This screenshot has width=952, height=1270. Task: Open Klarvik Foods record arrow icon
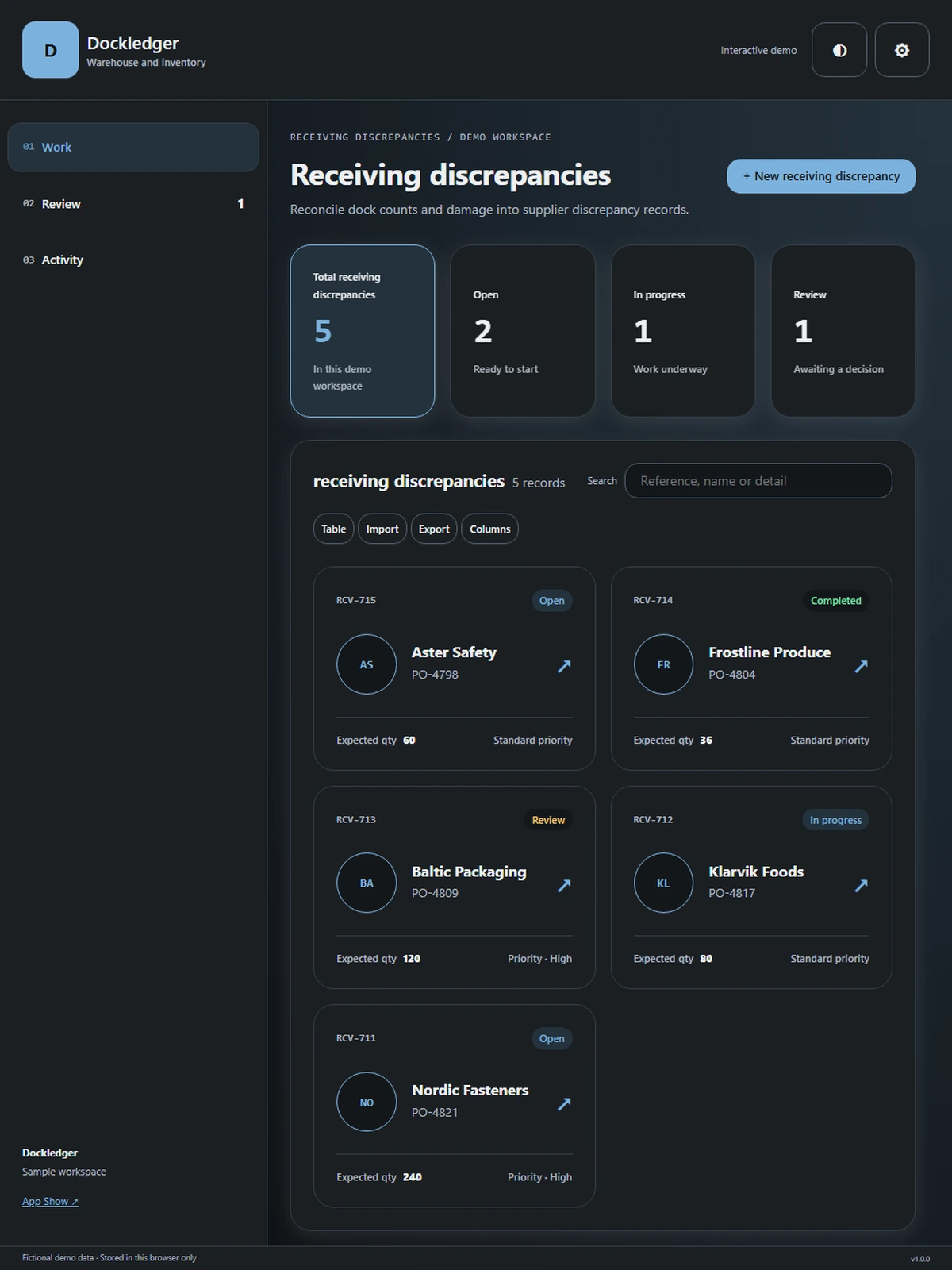pos(861,885)
